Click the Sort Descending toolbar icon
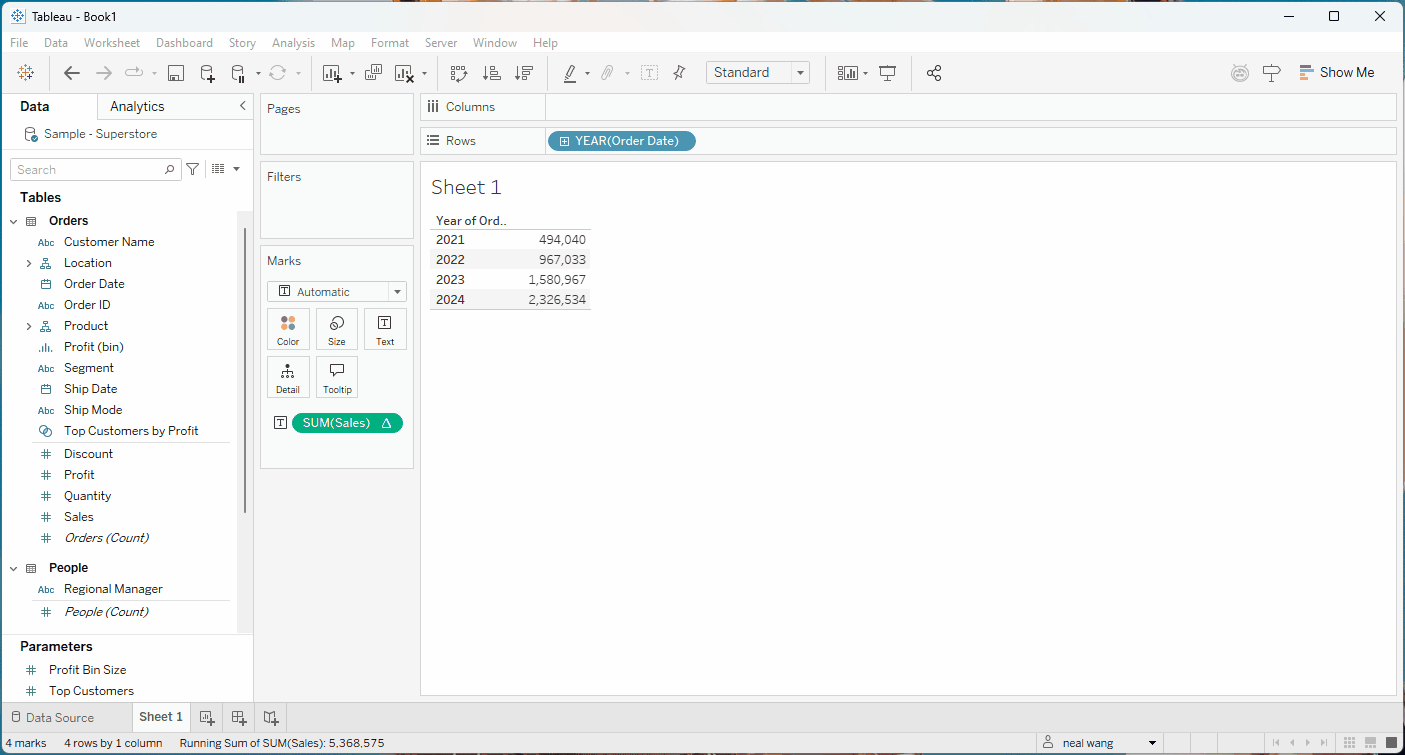Viewport: 1405px width, 755px height. (x=523, y=73)
